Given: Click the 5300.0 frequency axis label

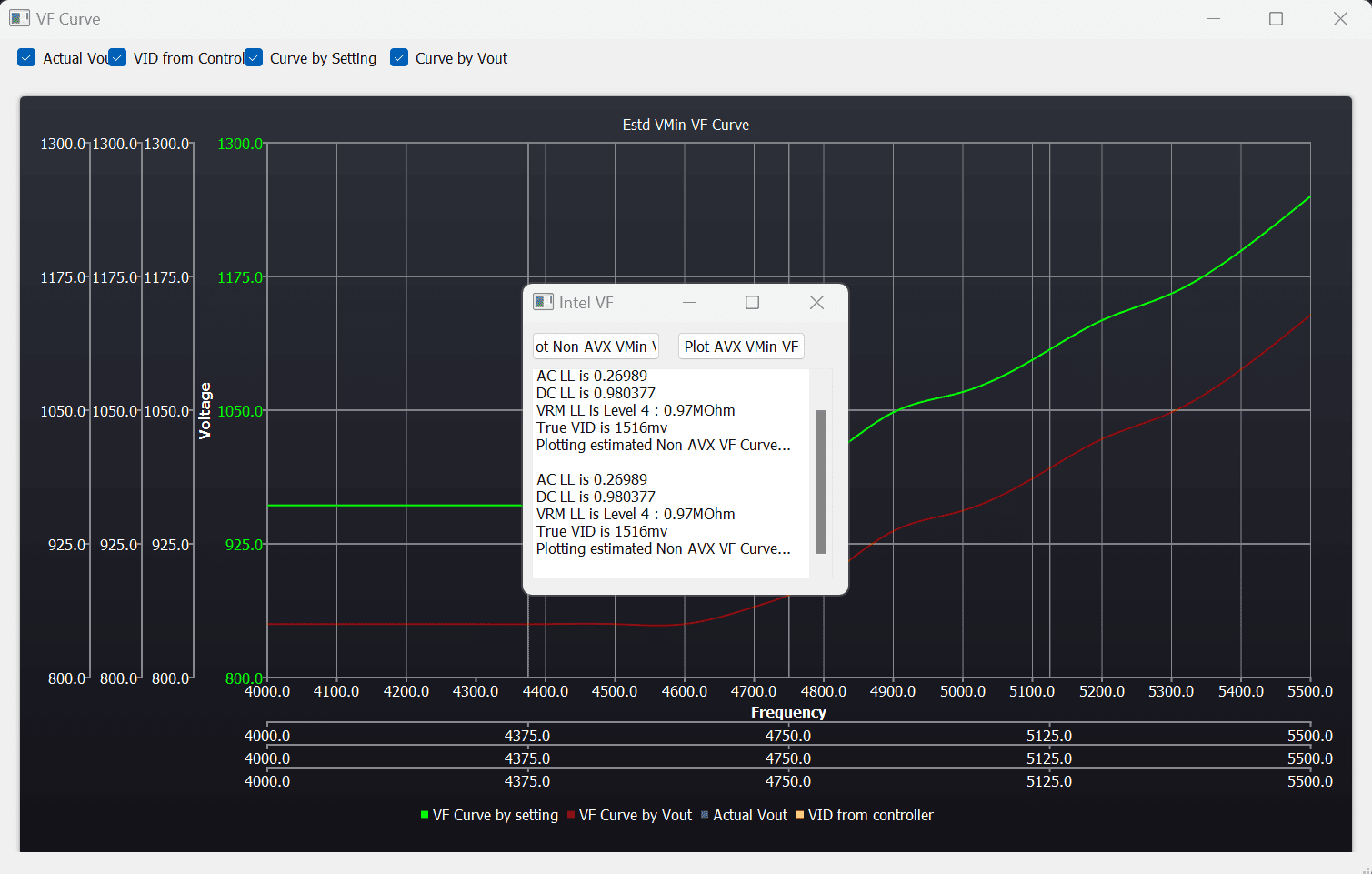Looking at the screenshot, I should click(1171, 691).
